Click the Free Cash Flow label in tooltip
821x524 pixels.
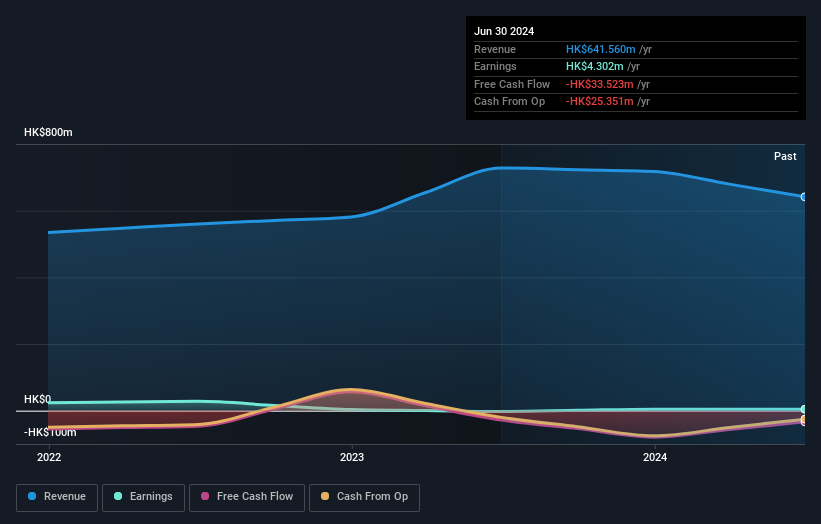(x=512, y=84)
